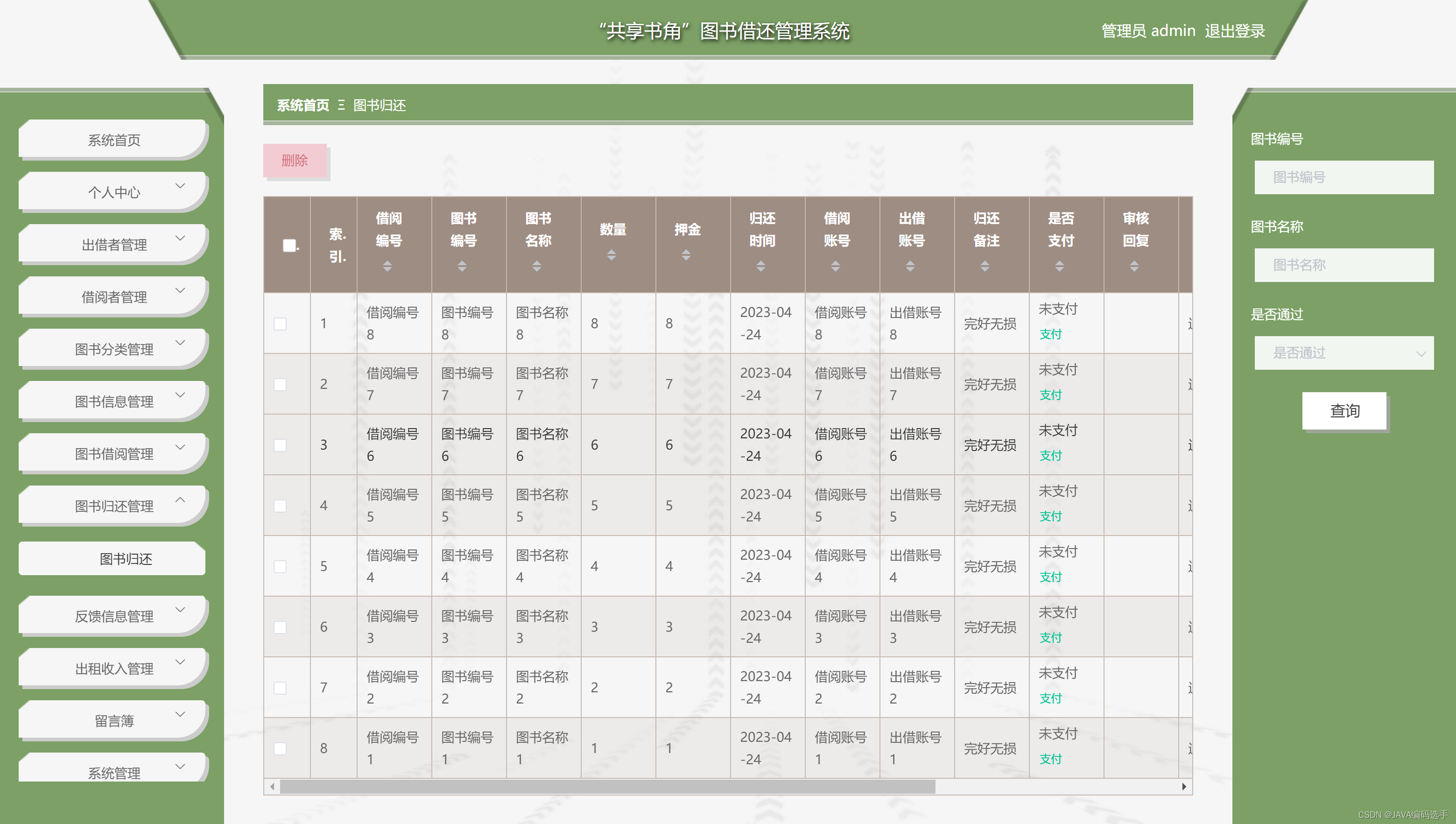Expand the 个人中心 menu chevron
Image resolution: width=1456 pixels, height=824 pixels.
(181, 186)
